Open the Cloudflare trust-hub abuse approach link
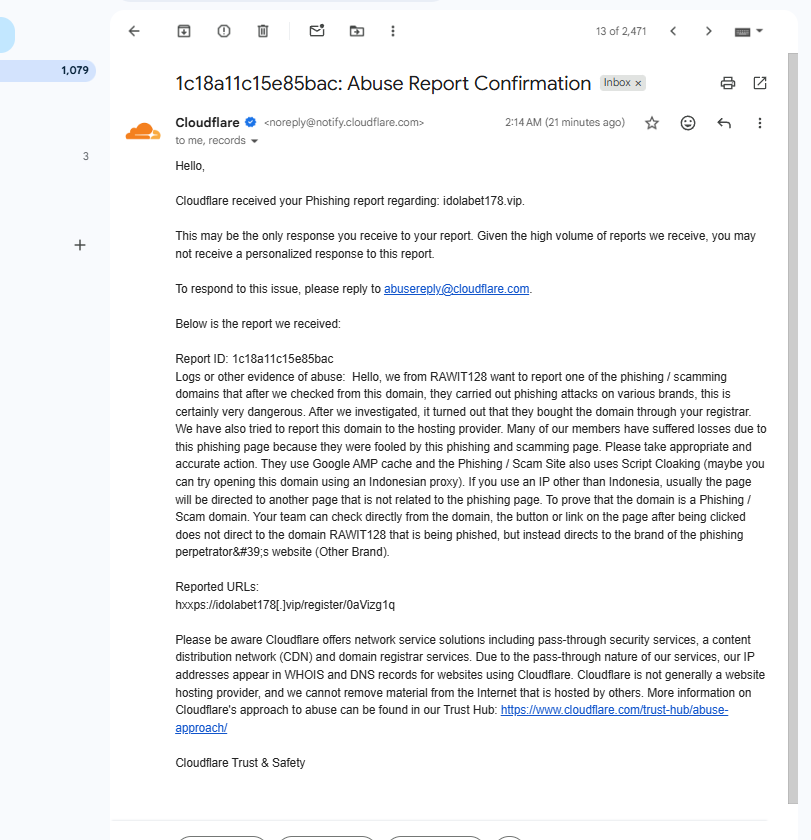This screenshot has height=840, width=811. click(x=614, y=710)
